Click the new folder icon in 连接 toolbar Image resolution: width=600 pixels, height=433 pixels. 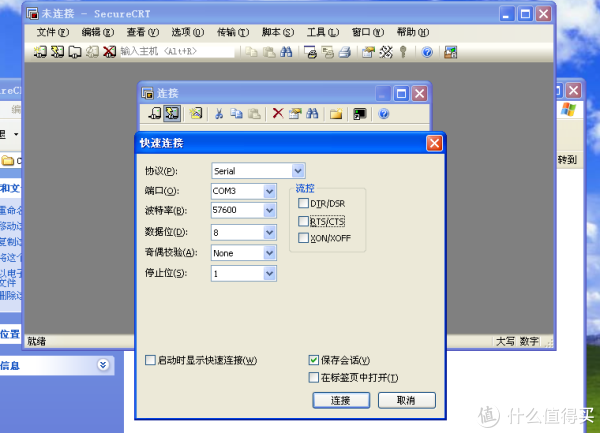(x=337, y=114)
